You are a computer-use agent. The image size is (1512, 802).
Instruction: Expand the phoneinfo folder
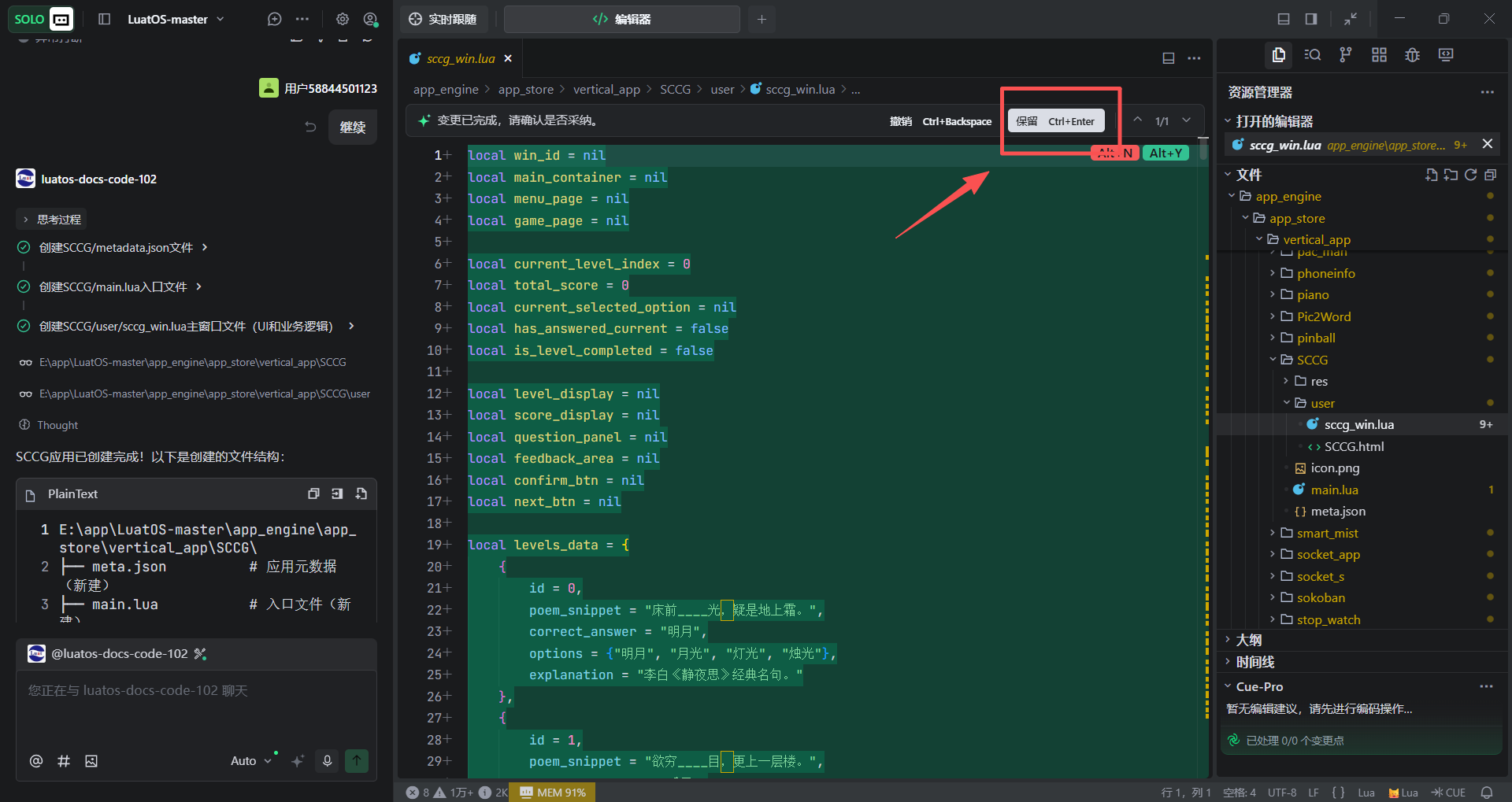1326,273
